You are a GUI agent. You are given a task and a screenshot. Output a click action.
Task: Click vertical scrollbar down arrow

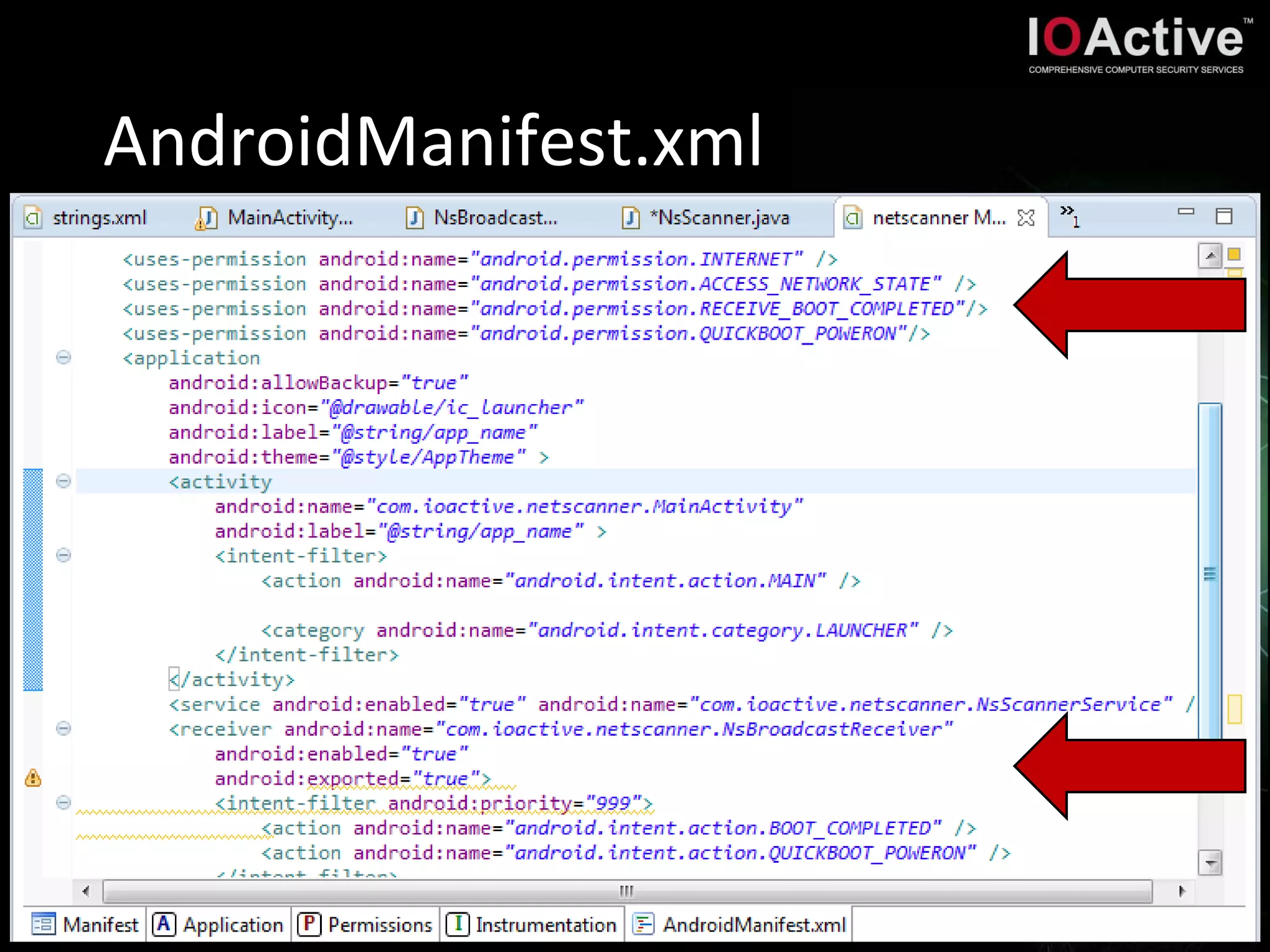click(x=1210, y=862)
